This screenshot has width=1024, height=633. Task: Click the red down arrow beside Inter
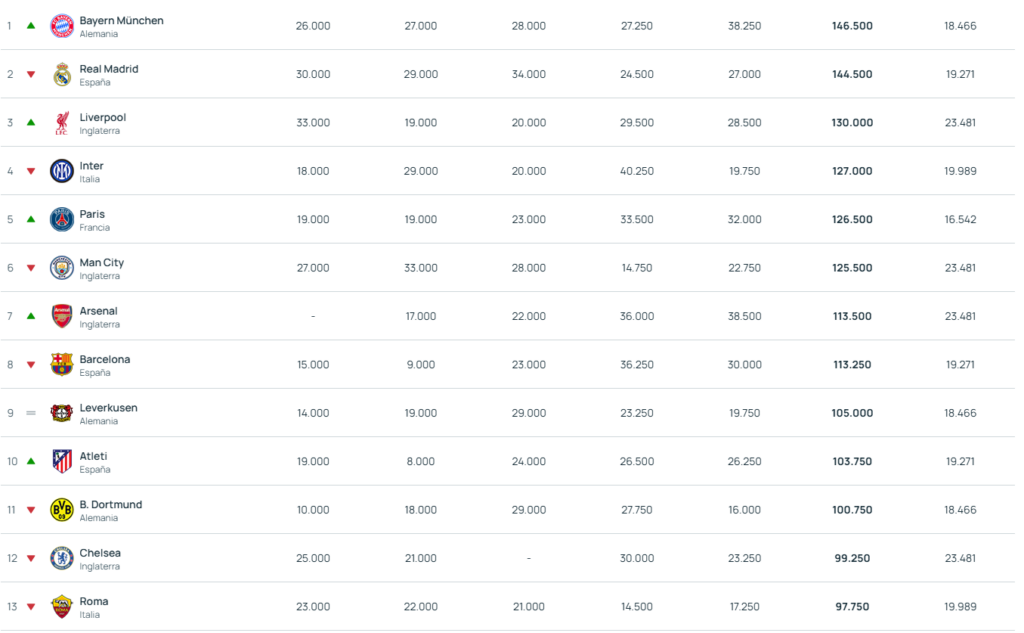coord(31,171)
